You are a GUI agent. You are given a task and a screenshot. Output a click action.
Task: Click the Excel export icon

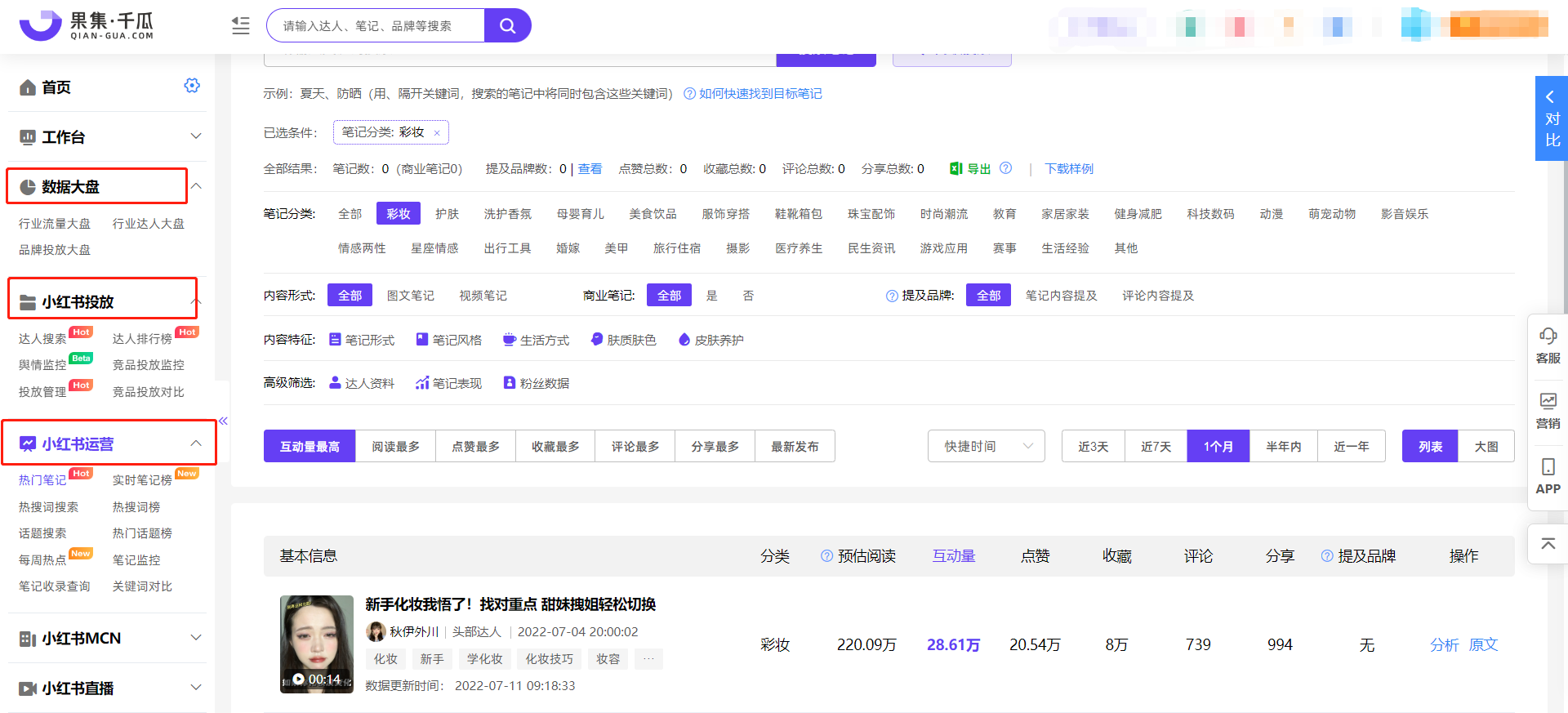pos(955,168)
